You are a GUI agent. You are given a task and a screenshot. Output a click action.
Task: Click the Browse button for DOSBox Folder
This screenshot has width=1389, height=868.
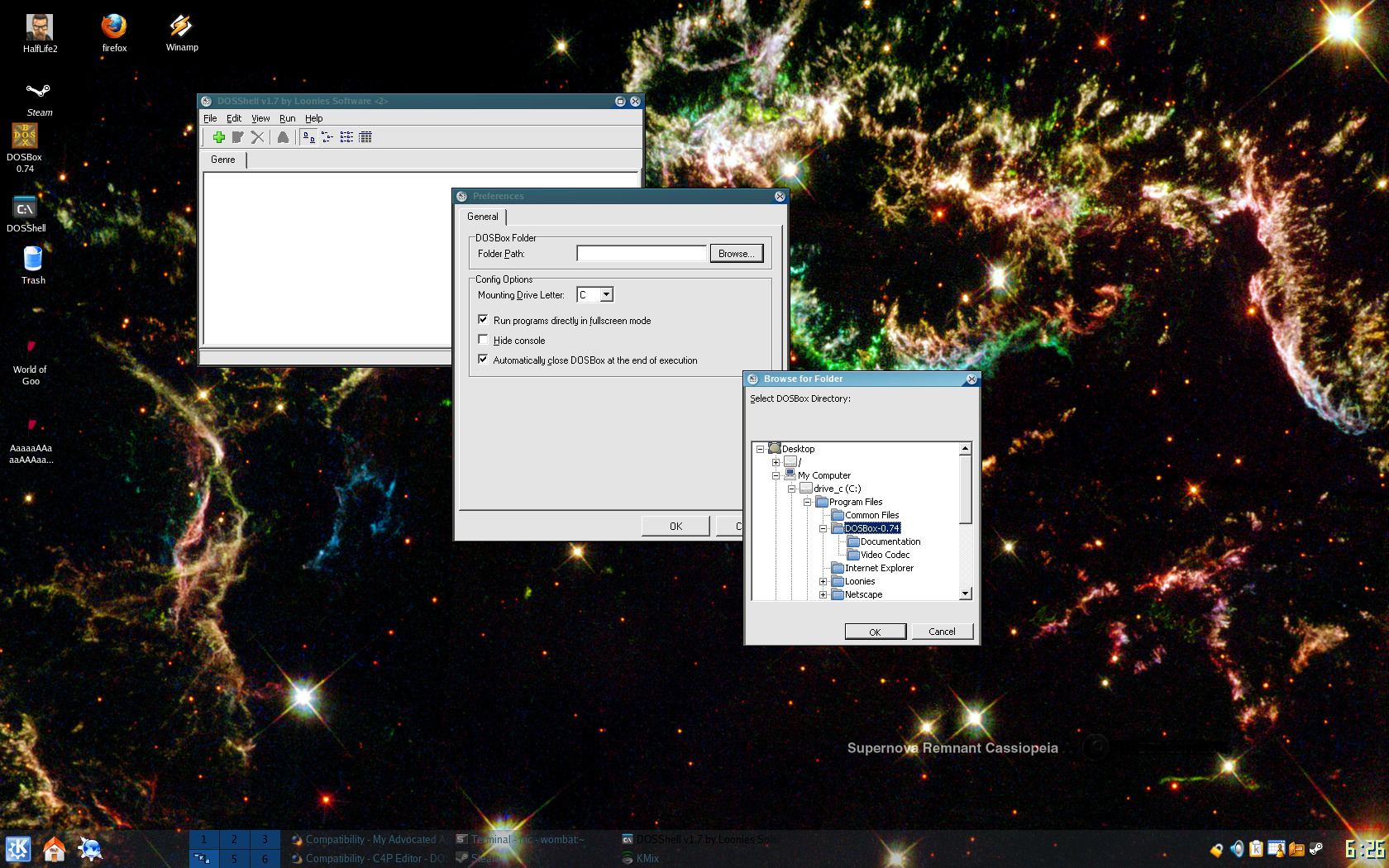click(x=736, y=253)
